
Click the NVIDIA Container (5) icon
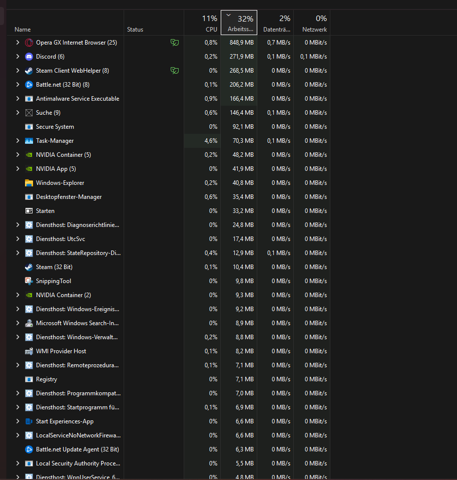pos(29,155)
